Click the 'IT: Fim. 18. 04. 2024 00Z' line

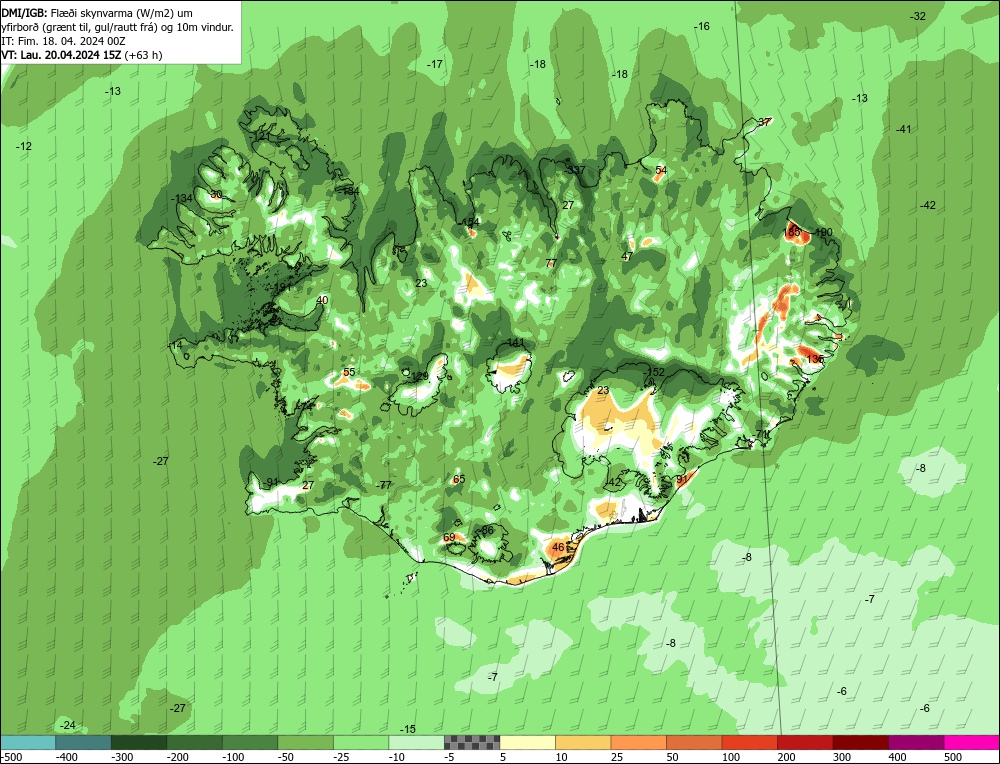click(x=63, y=41)
